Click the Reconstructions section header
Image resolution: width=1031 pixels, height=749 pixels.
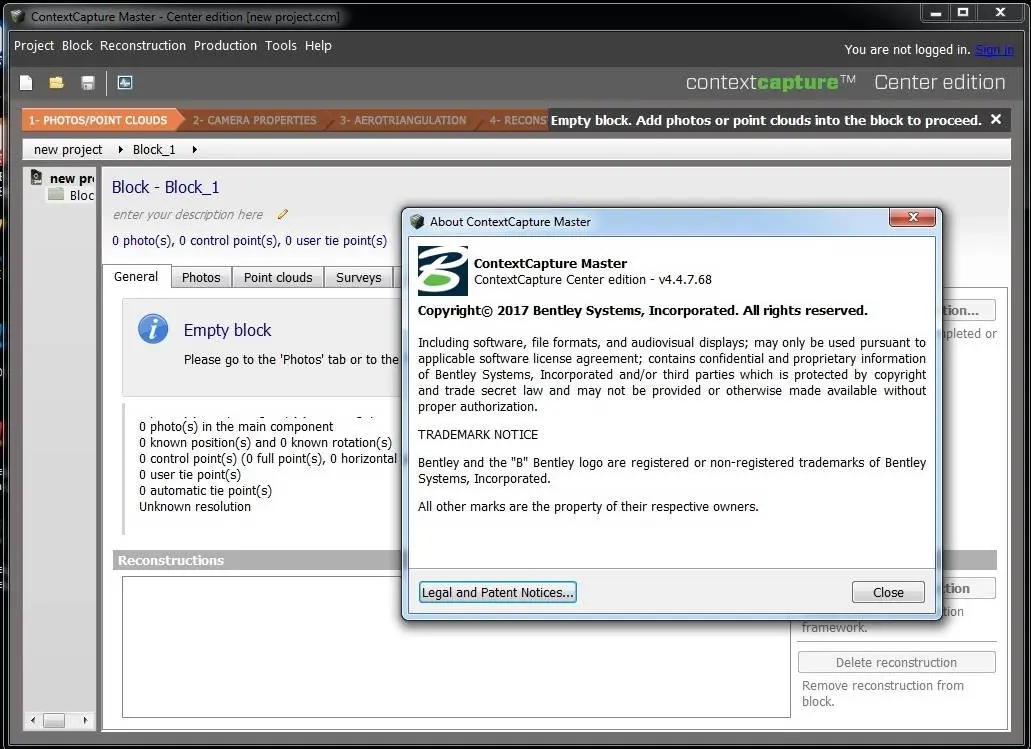click(171, 560)
